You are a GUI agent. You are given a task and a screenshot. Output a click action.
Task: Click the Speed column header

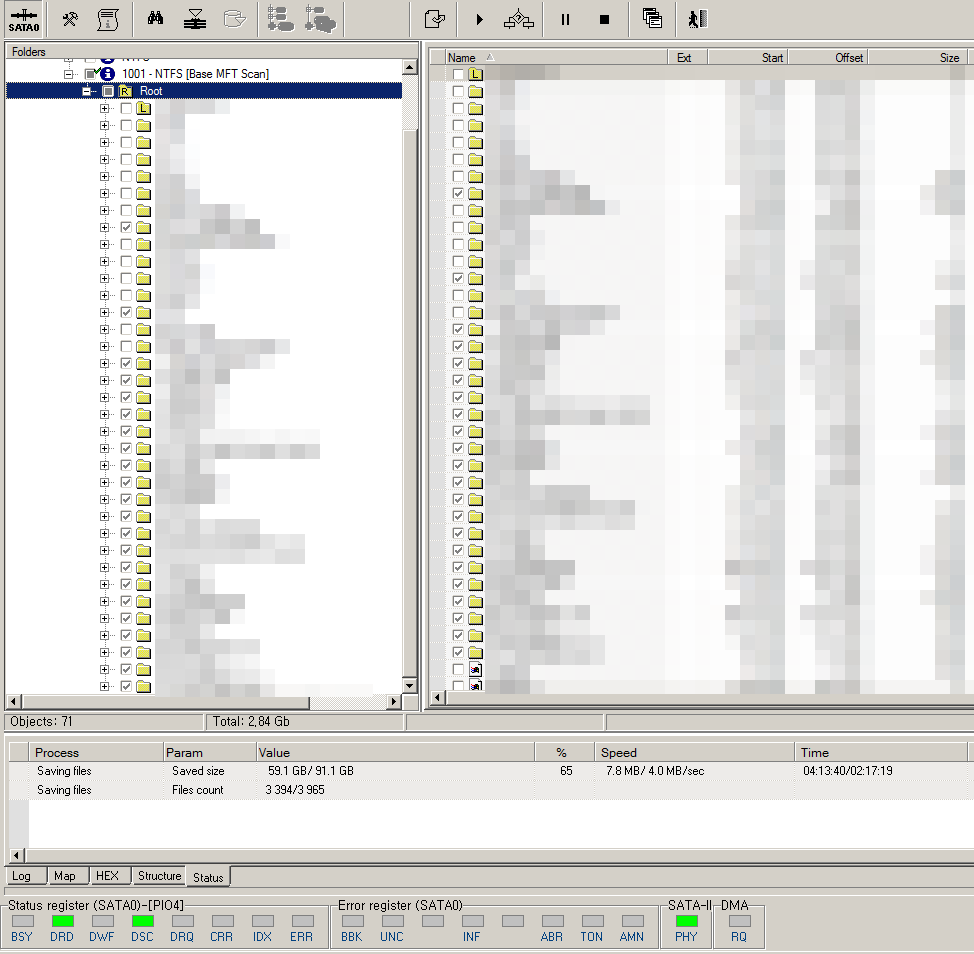[x=694, y=753]
